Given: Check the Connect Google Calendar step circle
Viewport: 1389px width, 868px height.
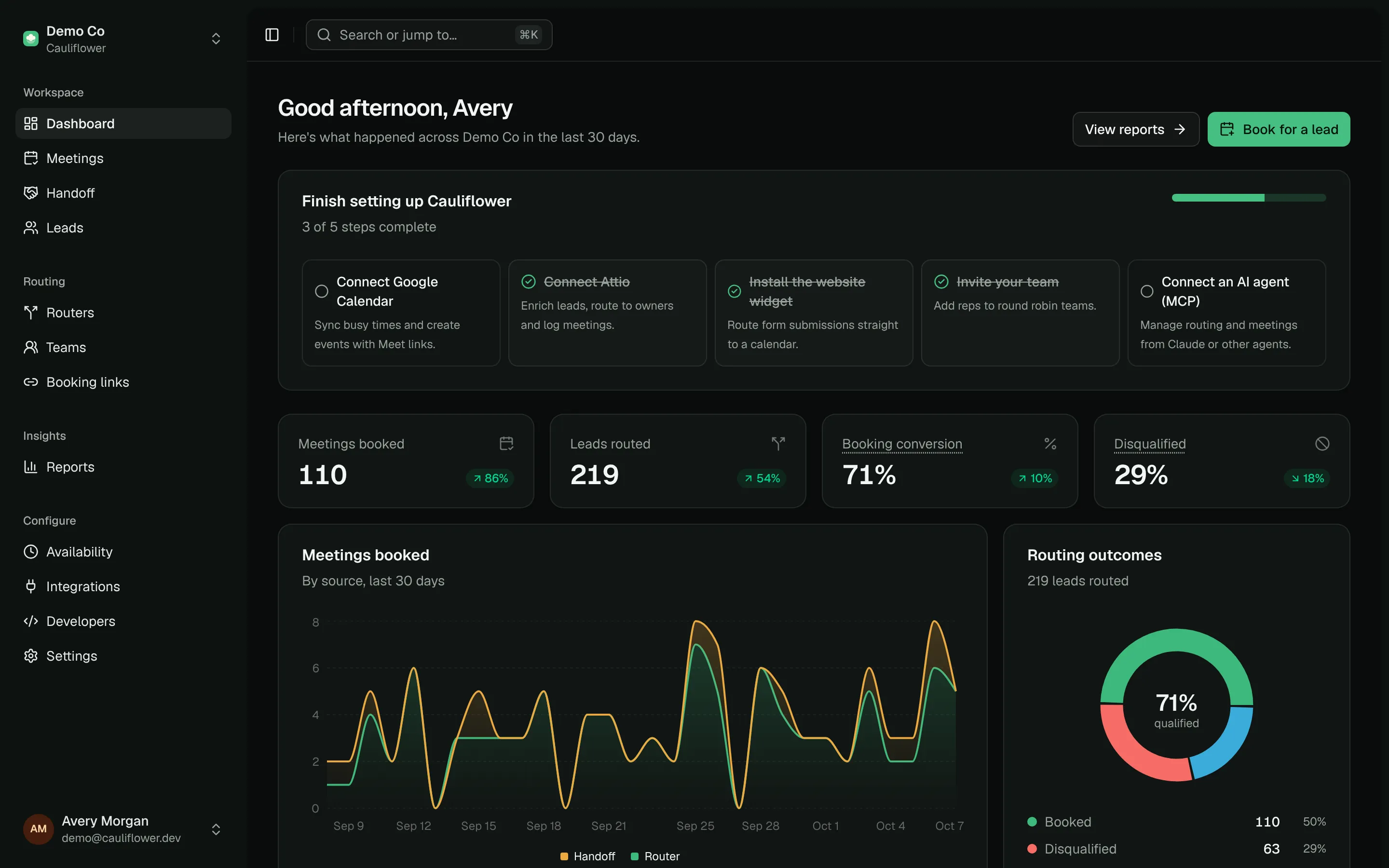Looking at the screenshot, I should (x=322, y=291).
